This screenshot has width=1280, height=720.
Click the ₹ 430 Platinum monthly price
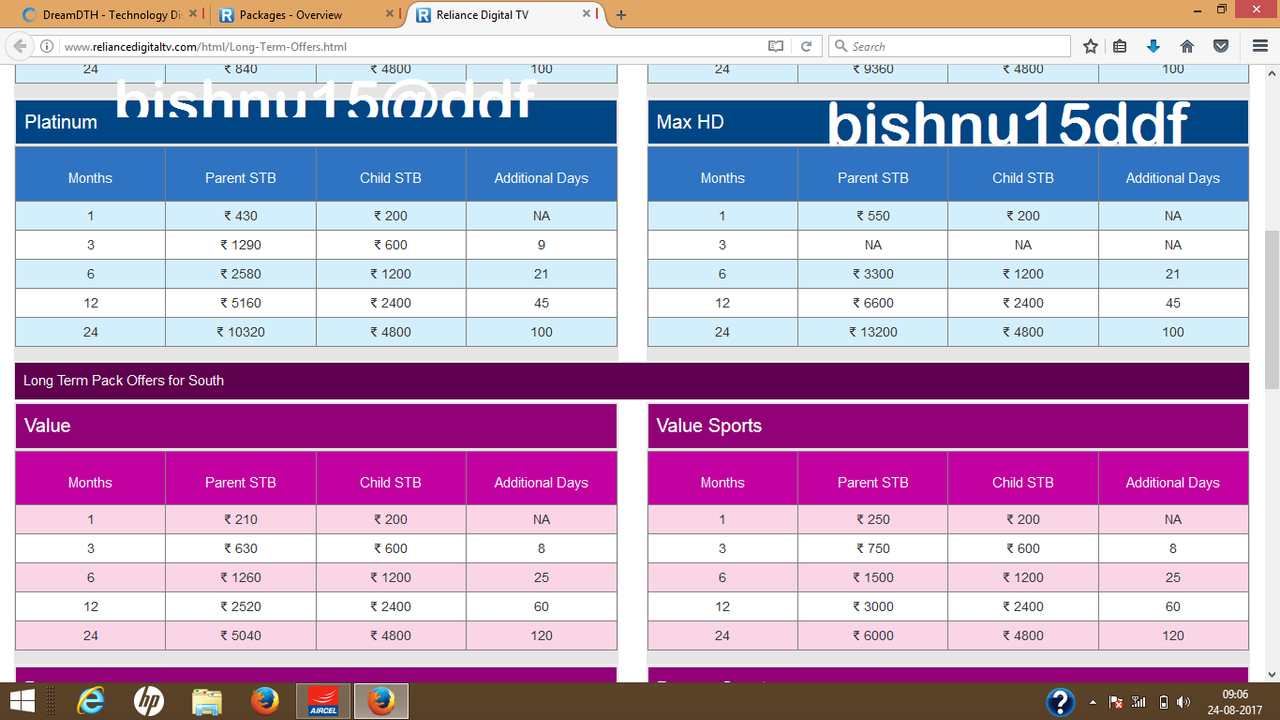[x=240, y=216]
